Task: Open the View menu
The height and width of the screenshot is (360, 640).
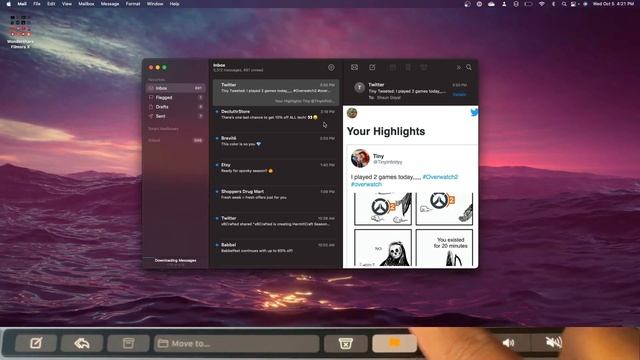Action: click(67, 4)
